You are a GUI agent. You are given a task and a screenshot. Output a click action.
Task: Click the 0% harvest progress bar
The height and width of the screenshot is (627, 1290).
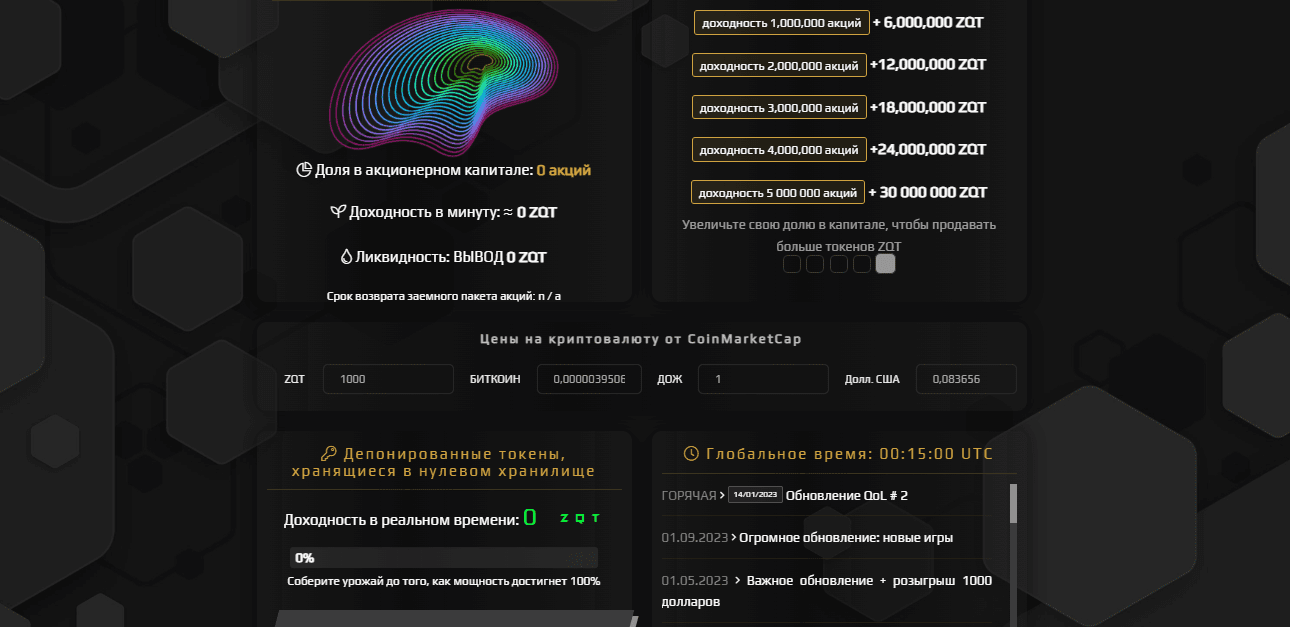click(x=443, y=556)
